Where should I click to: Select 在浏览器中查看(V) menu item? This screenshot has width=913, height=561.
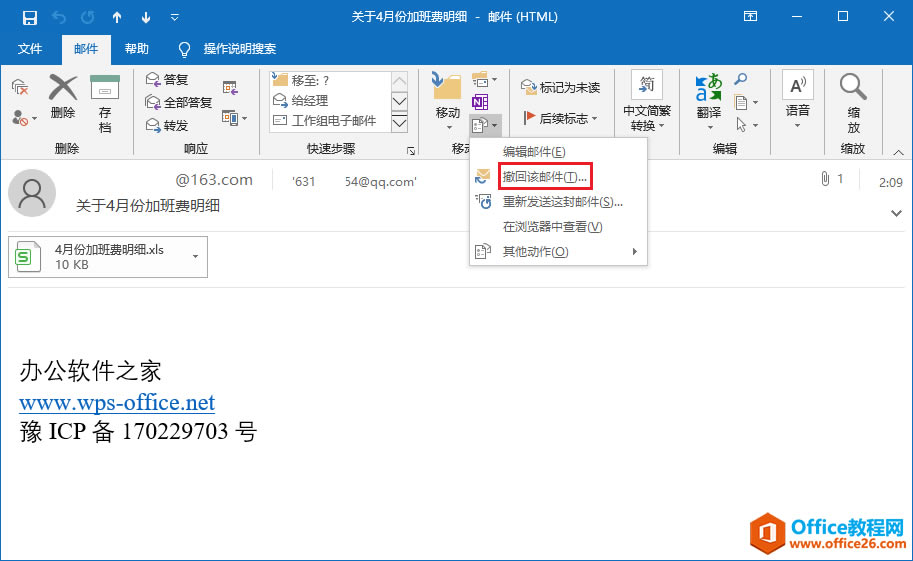point(558,227)
